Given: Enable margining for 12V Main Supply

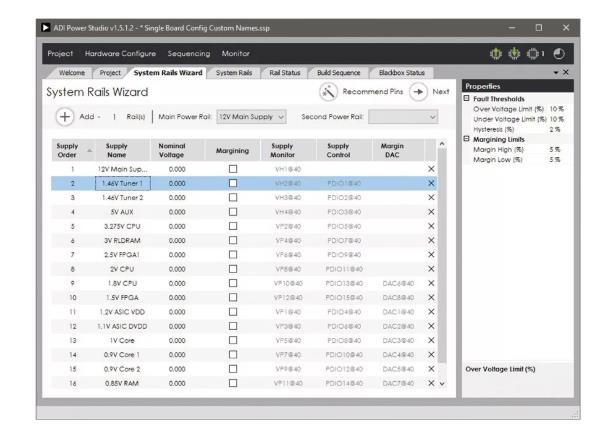Looking at the screenshot, I should (233, 169).
